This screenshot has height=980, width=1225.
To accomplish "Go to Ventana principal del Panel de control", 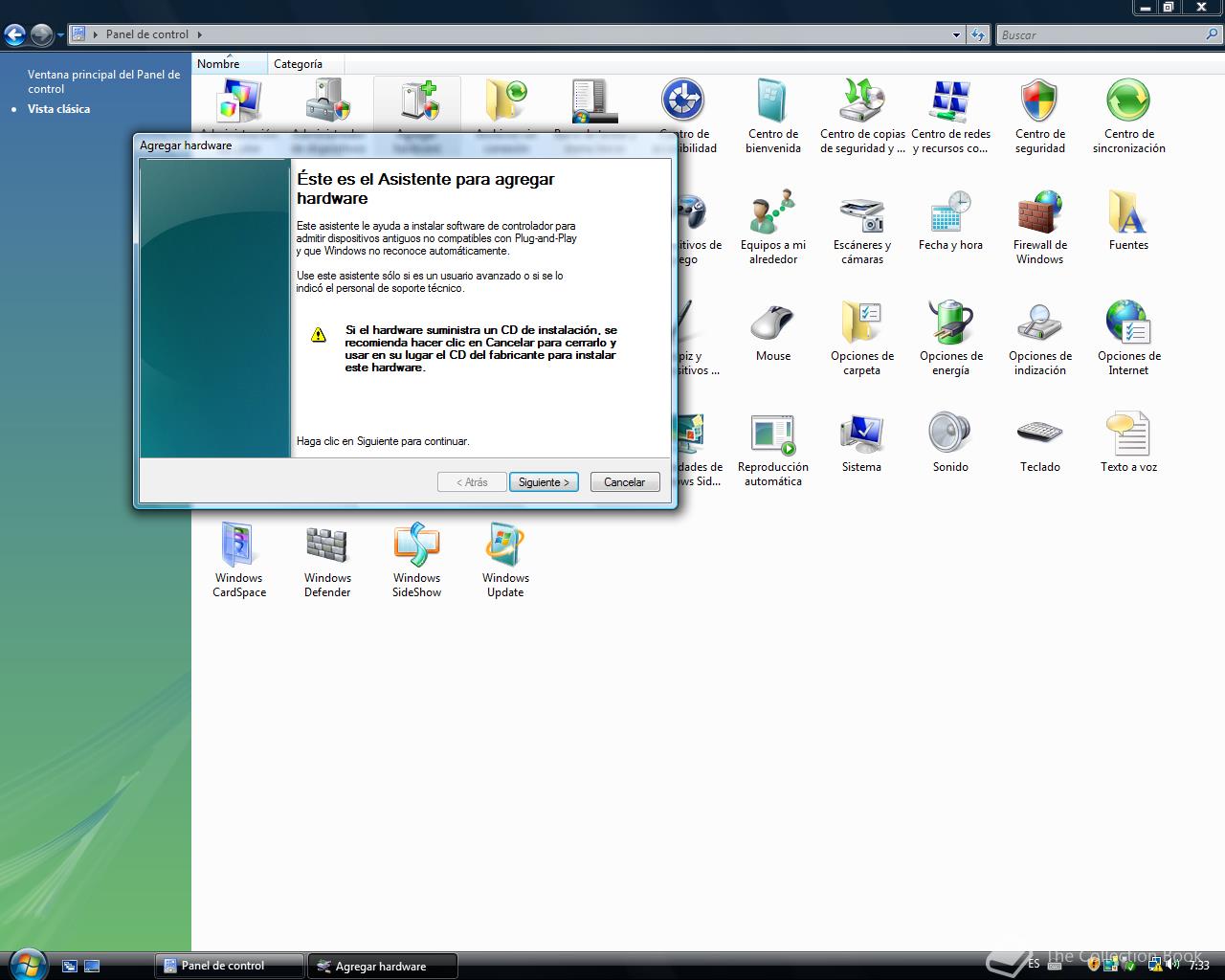I will tap(103, 81).
